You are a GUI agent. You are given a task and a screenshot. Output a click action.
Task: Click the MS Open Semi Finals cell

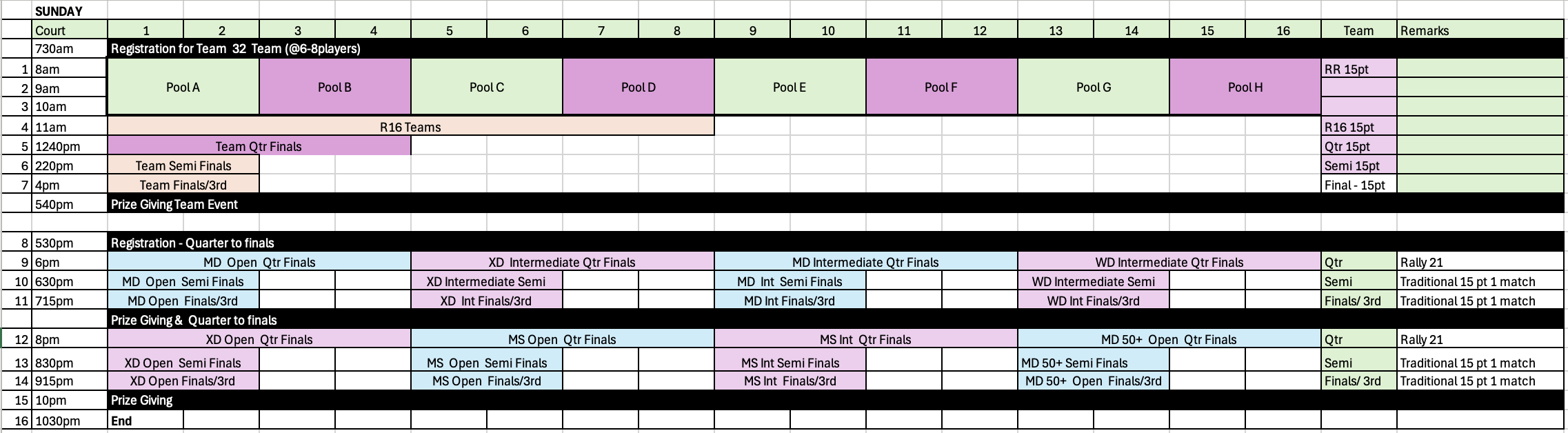tap(487, 362)
